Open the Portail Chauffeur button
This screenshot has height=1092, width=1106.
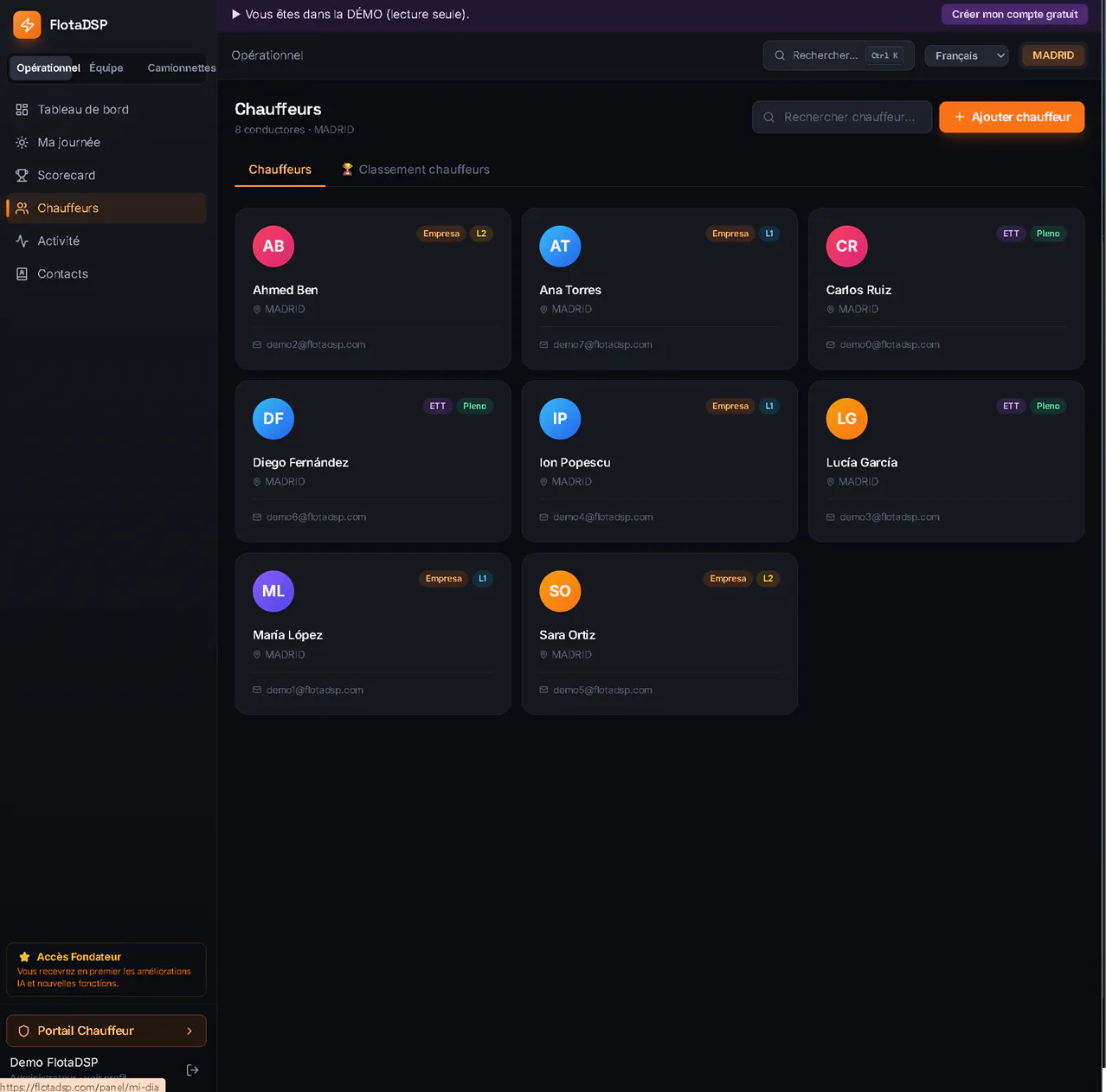pyautogui.click(x=106, y=1031)
